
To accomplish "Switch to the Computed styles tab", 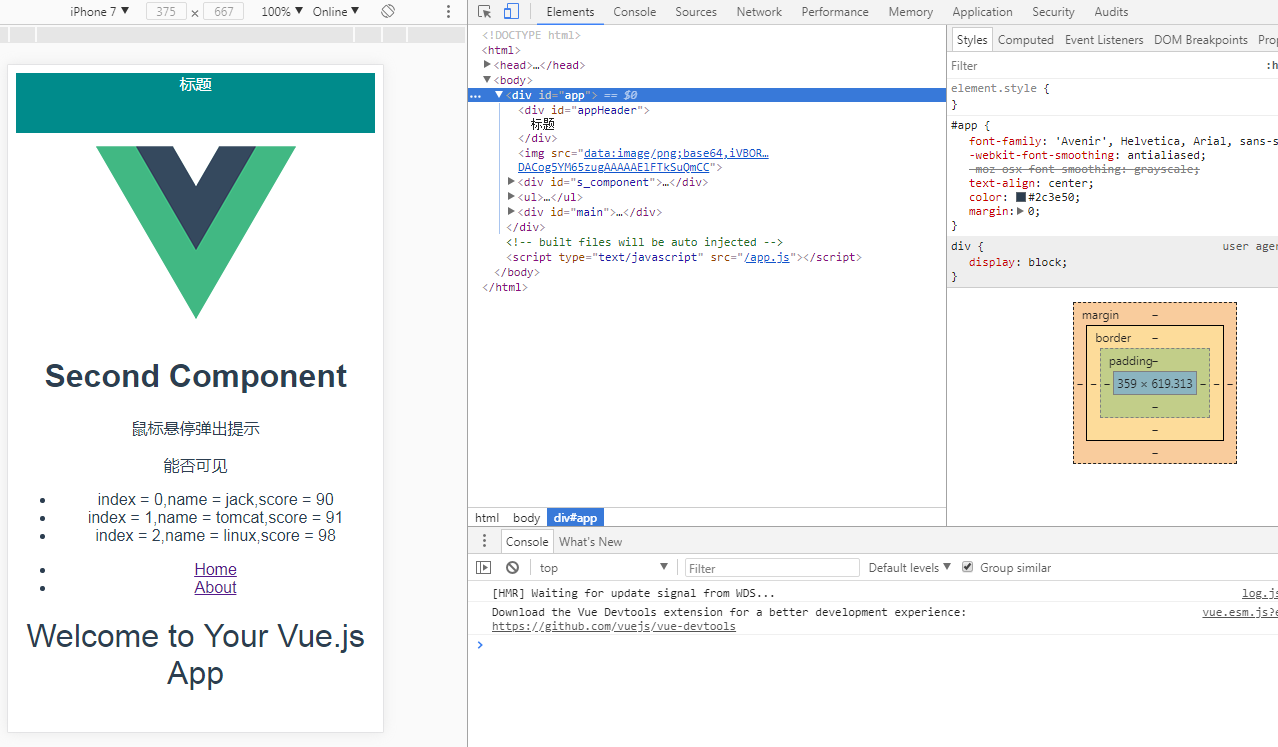I will click(x=1025, y=40).
